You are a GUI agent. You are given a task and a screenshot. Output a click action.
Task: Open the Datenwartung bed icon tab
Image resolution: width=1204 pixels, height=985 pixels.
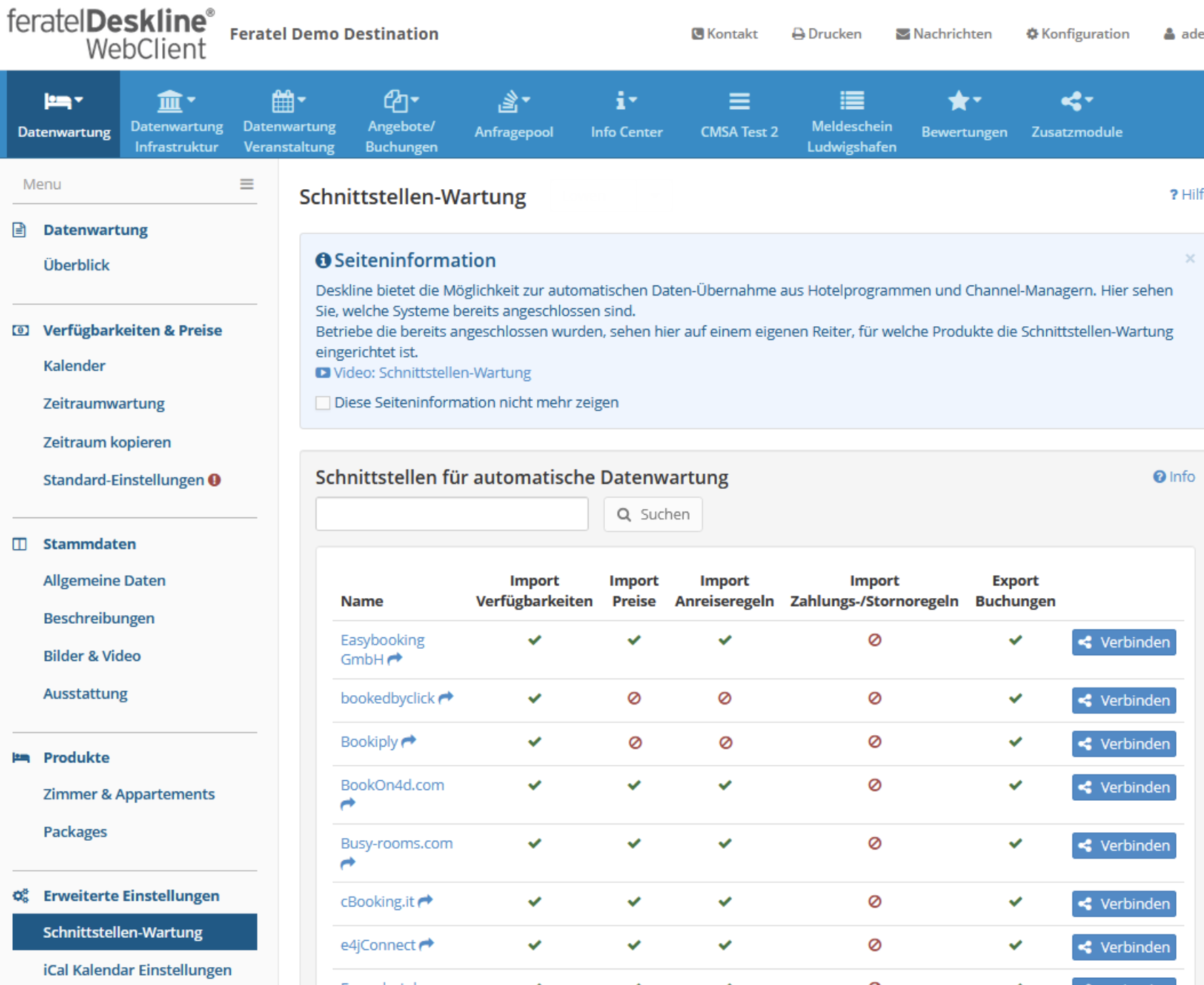64,114
